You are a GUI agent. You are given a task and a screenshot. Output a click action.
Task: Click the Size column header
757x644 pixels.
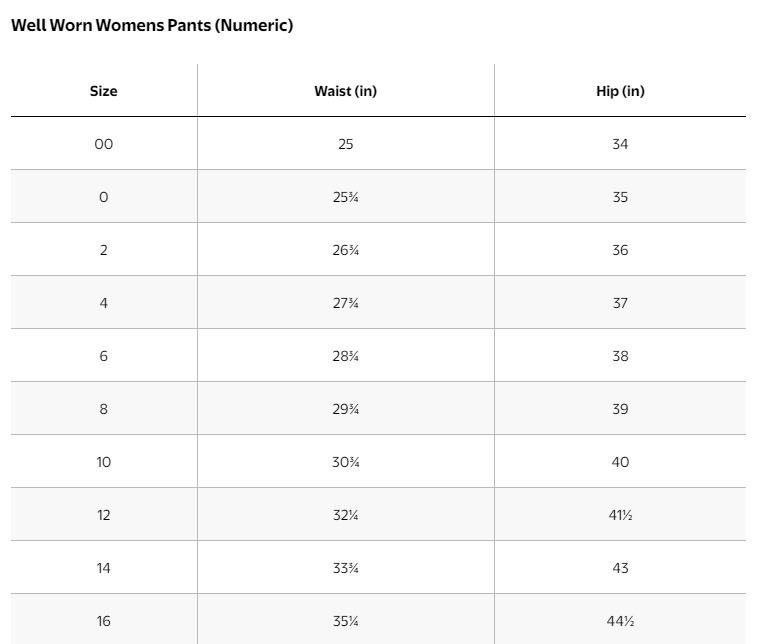[104, 91]
